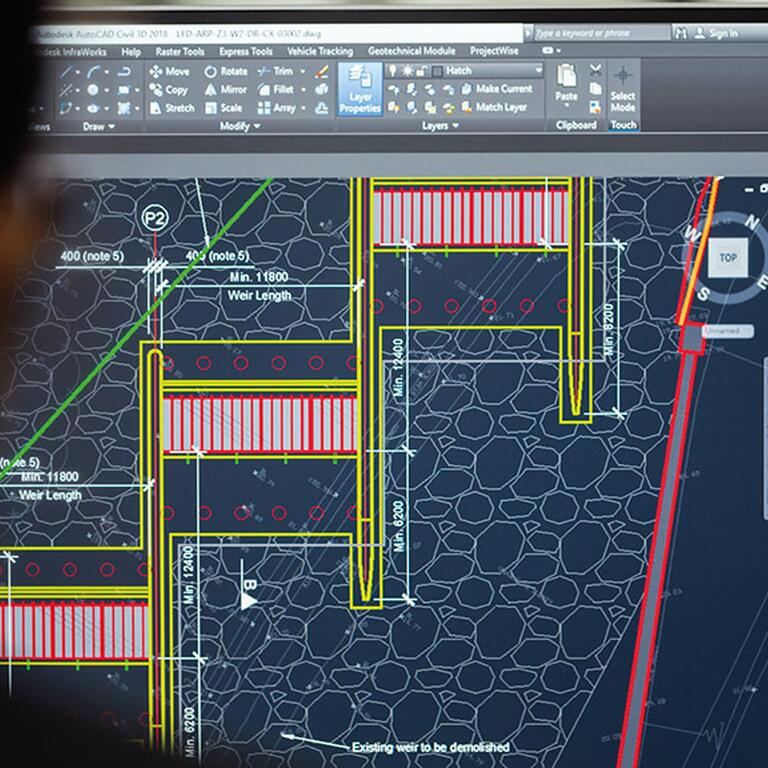The height and width of the screenshot is (768, 768).
Task: Click the Explode icon beside Fillet
Action: point(321,89)
